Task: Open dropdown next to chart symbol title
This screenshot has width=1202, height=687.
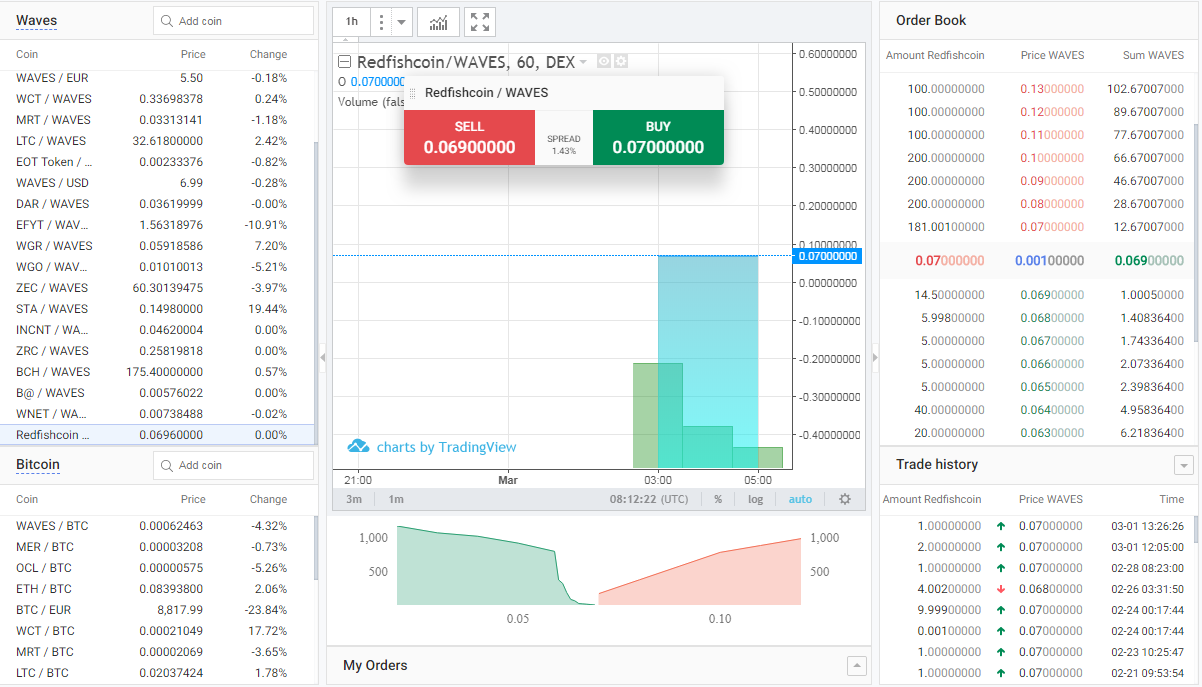Action: 583,62
